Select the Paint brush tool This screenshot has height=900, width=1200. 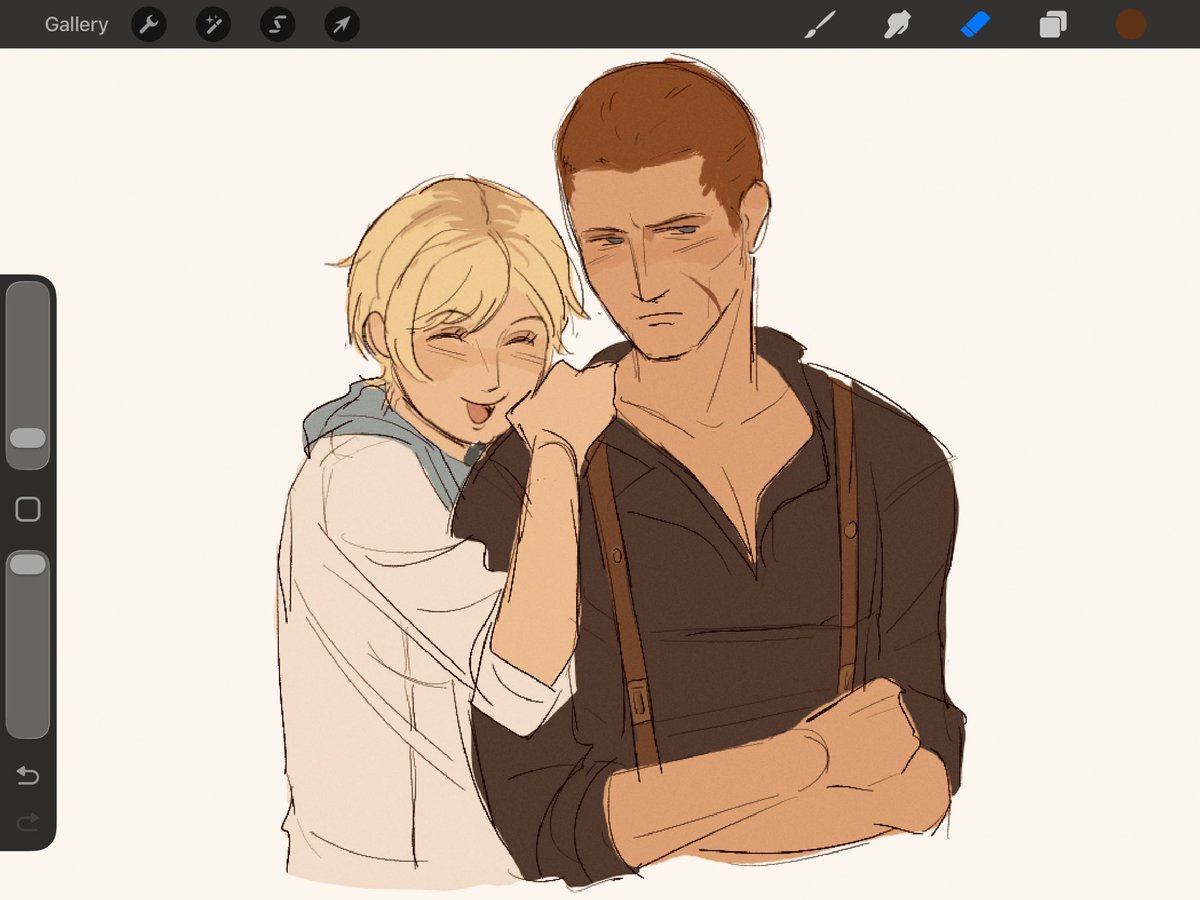pyautogui.click(x=819, y=25)
